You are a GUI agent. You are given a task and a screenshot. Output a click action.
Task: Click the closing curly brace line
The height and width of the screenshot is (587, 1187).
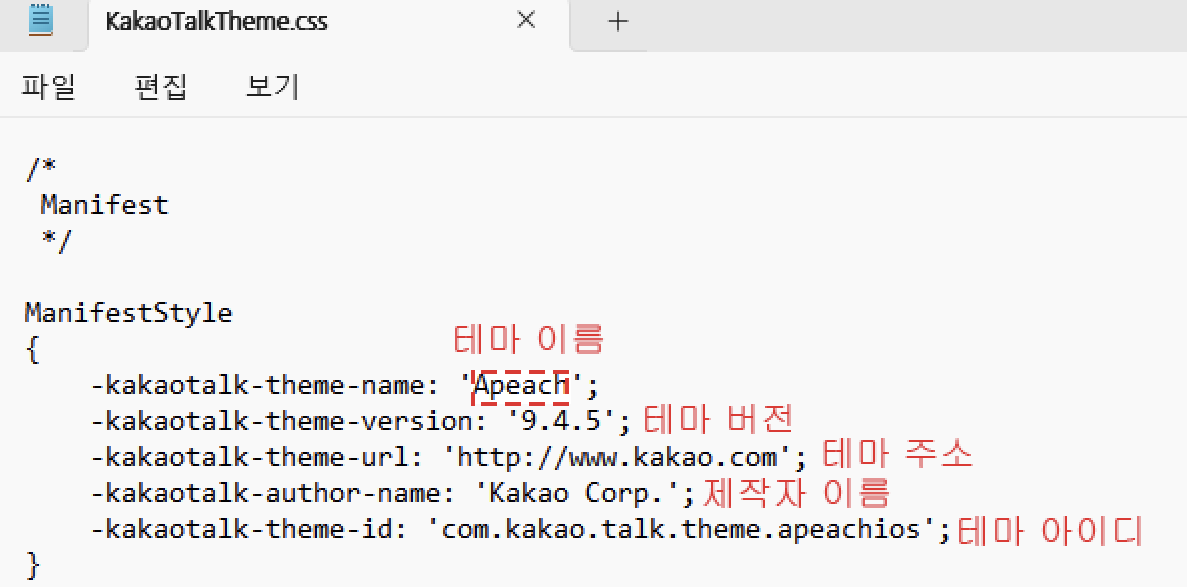tap(32, 564)
